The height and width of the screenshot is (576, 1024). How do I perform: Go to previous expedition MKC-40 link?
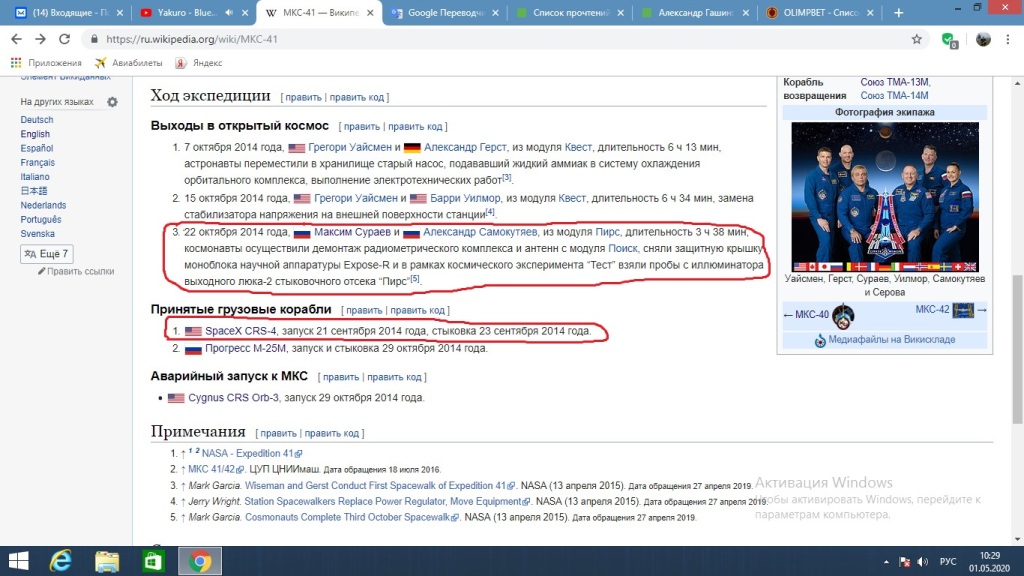coord(812,314)
